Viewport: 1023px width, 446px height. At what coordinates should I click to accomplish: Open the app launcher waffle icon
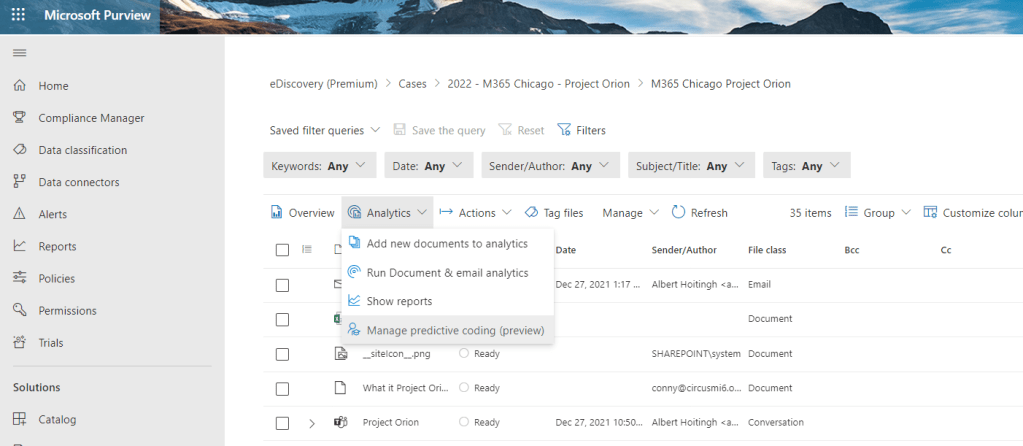click(x=18, y=17)
